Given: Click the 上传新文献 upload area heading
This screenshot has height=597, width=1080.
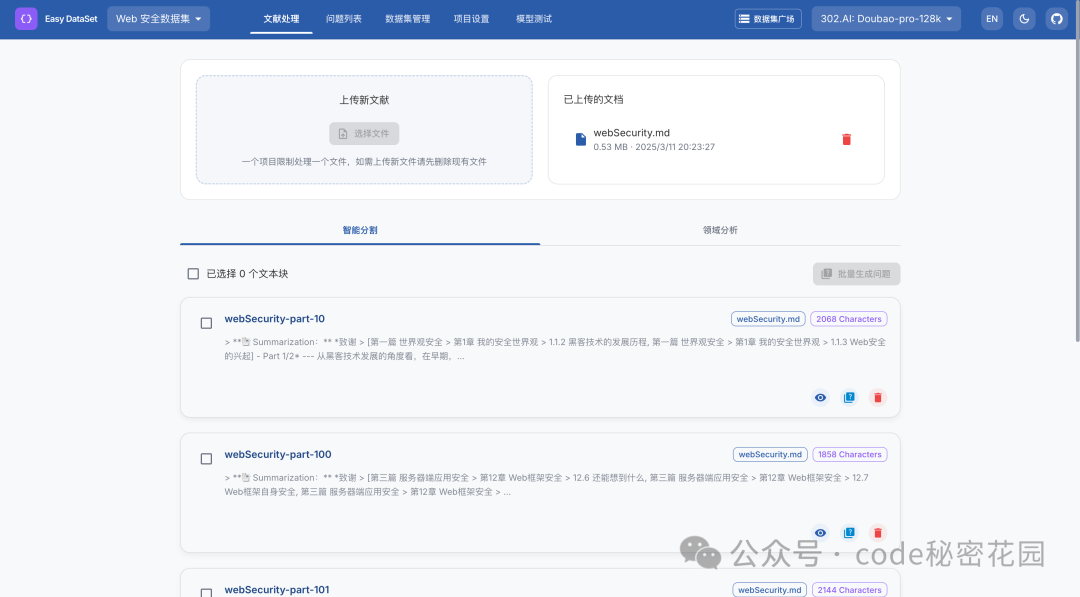Looking at the screenshot, I should coord(364,100).
